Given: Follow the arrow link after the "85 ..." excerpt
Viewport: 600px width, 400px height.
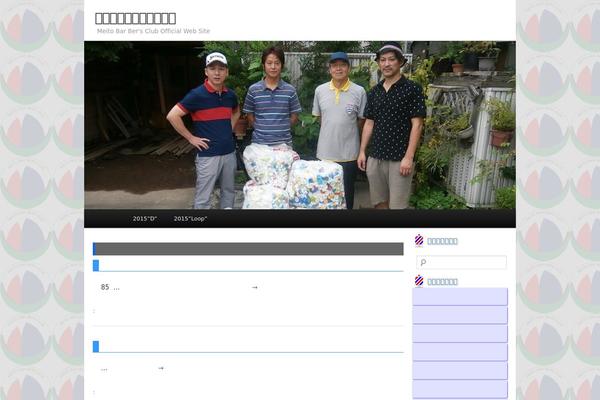Looking at the screenshot, I should 254,287.
